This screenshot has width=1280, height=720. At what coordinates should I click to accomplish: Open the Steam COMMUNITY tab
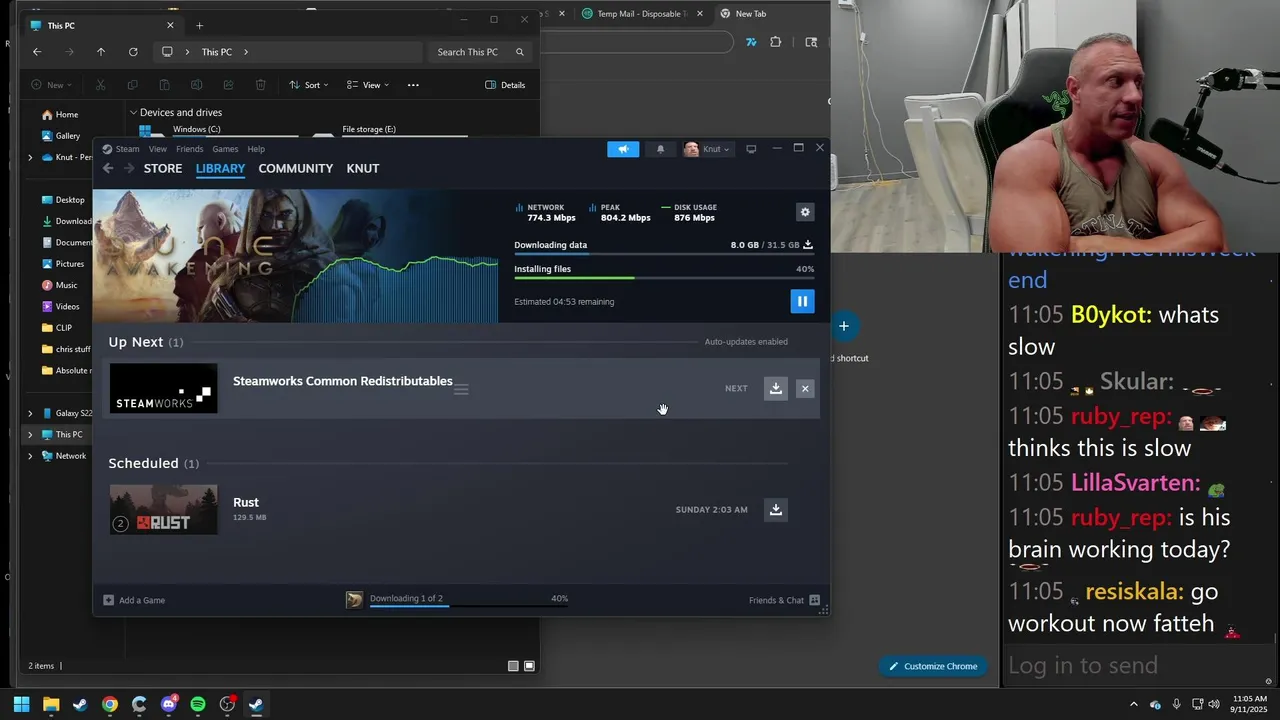click(x=295, y=168)
